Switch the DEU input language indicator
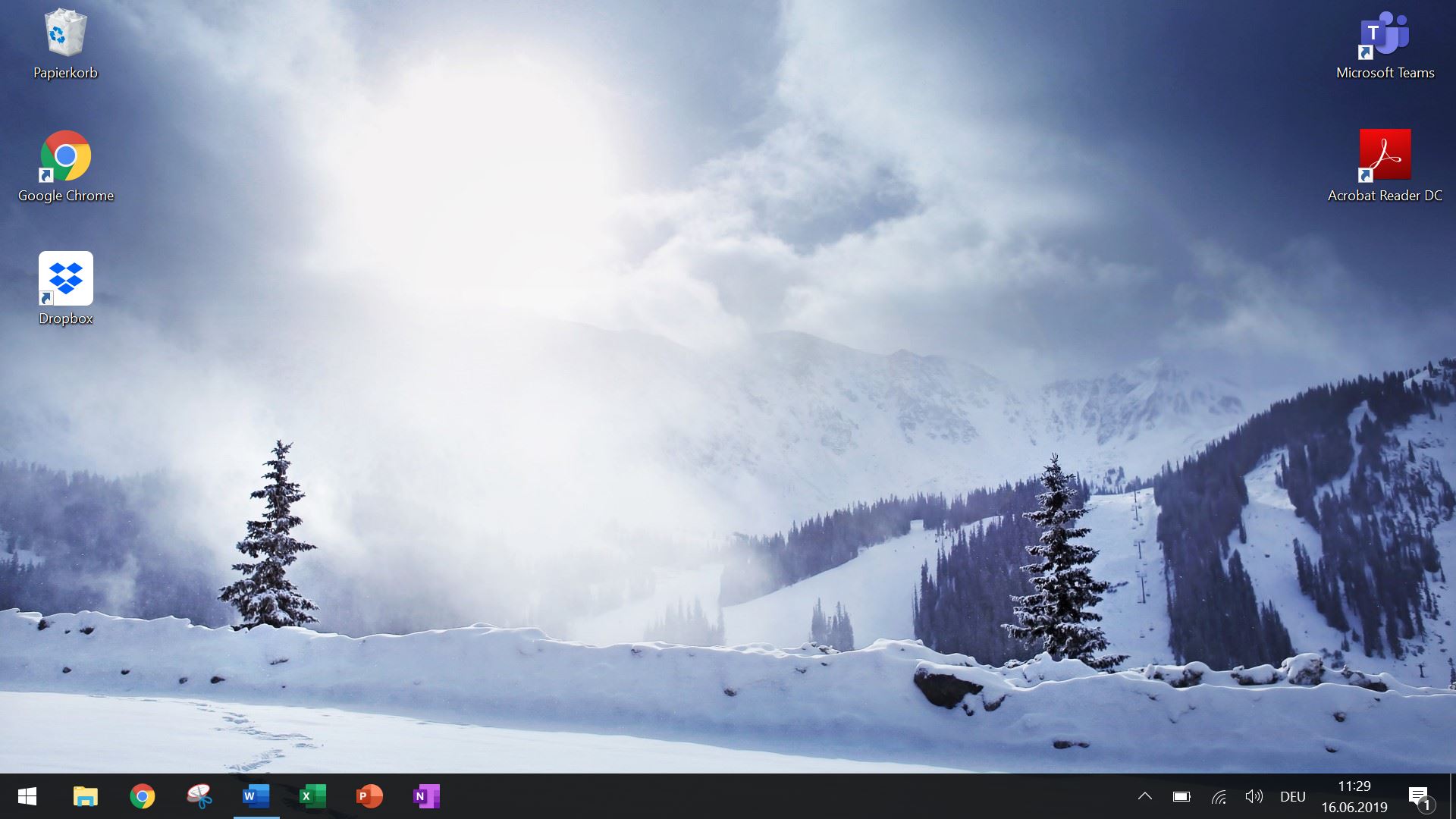The image size is (1456, 819). tap(1293, 796)
